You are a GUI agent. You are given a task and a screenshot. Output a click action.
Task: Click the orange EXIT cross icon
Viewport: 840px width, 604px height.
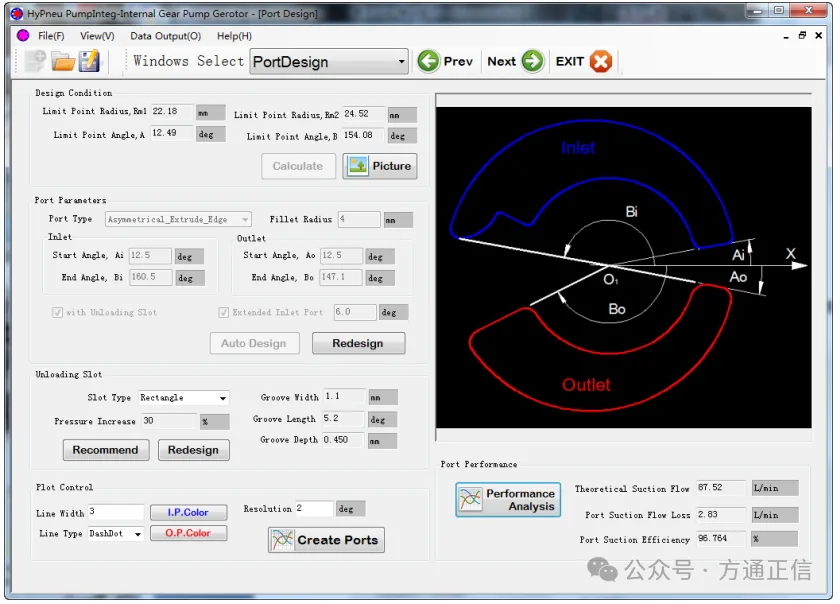tap(601, 62)
